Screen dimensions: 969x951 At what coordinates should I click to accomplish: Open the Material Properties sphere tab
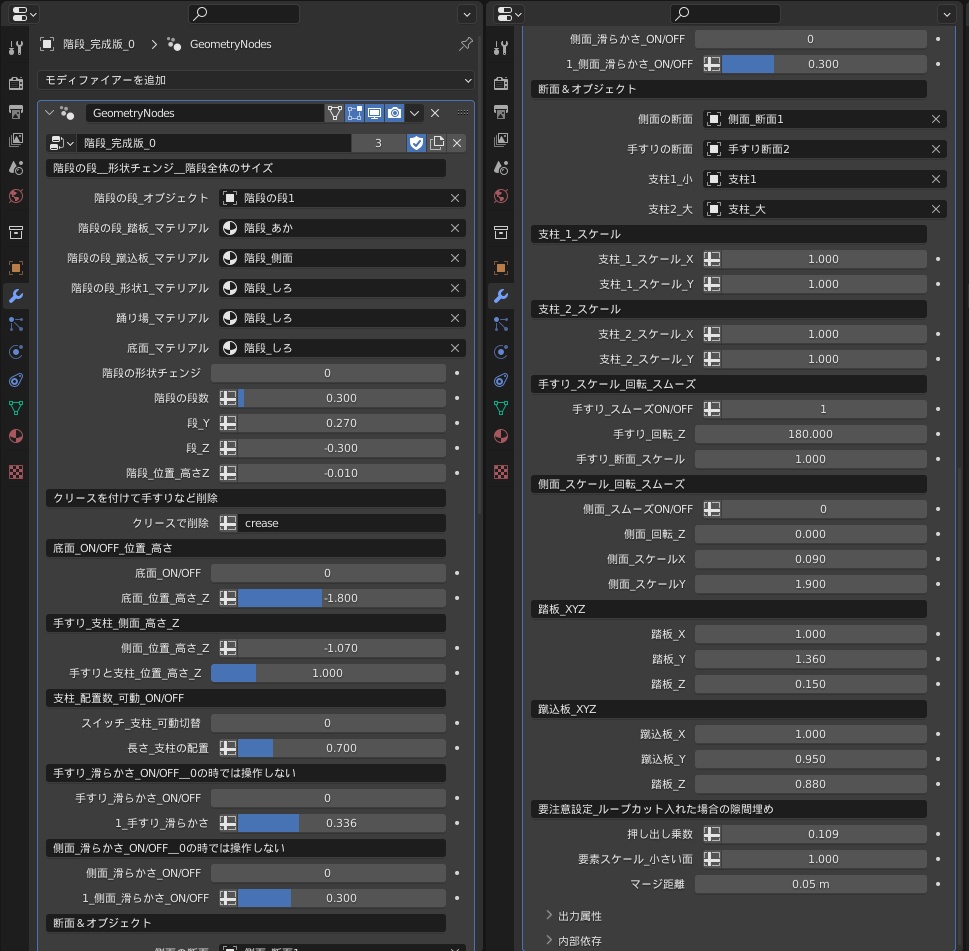pyautogui.click(x=15, y=435)
